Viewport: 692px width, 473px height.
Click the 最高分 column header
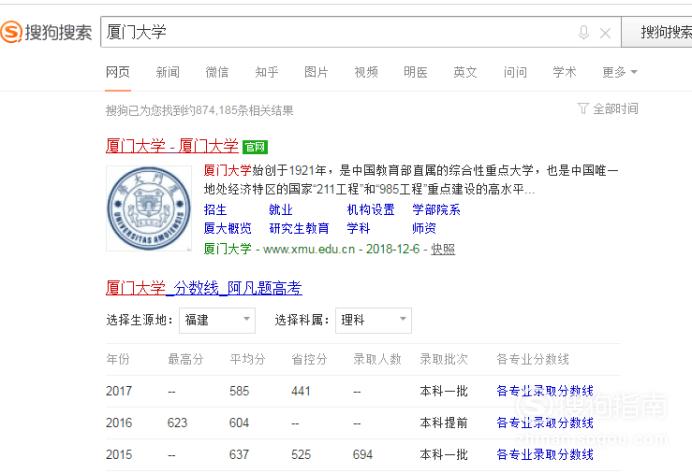(x=185, y=359)
